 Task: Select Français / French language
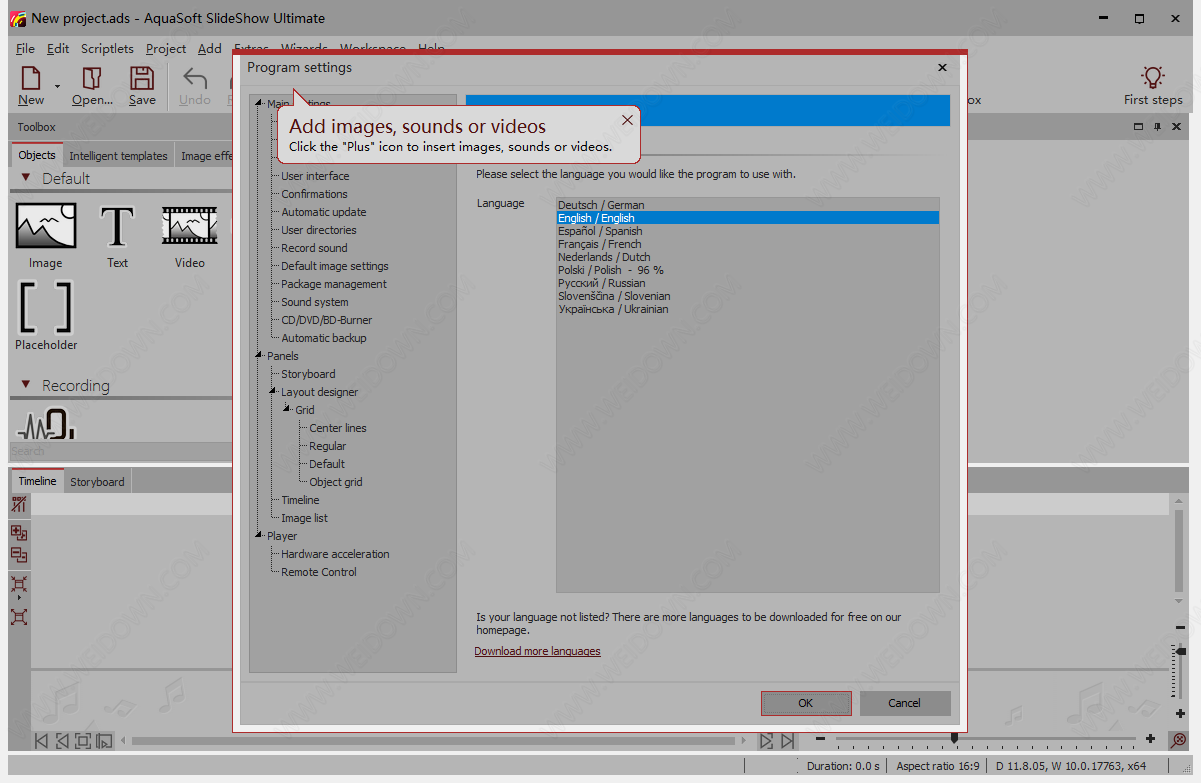click(600, 244)
